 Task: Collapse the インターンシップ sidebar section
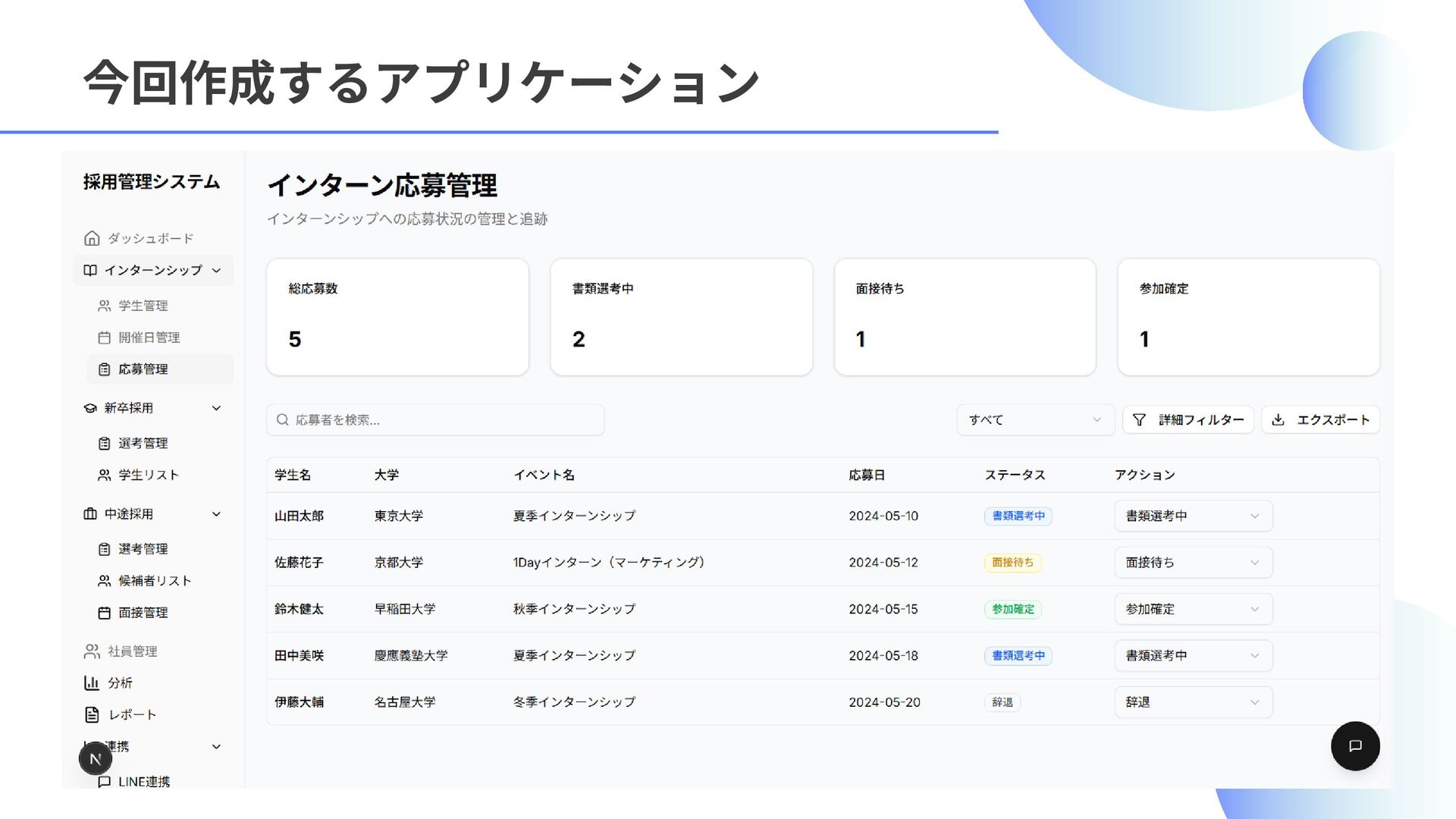[216, 271]
